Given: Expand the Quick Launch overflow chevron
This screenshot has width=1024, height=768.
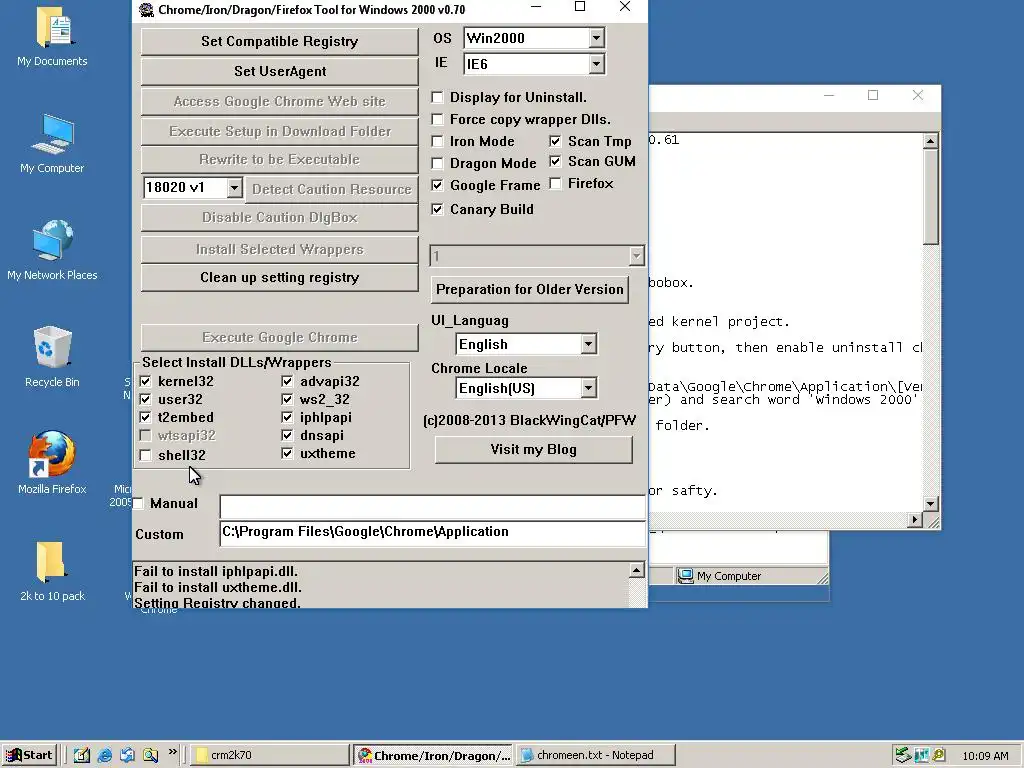Looking at the screenshot, I should pos(172,752).
